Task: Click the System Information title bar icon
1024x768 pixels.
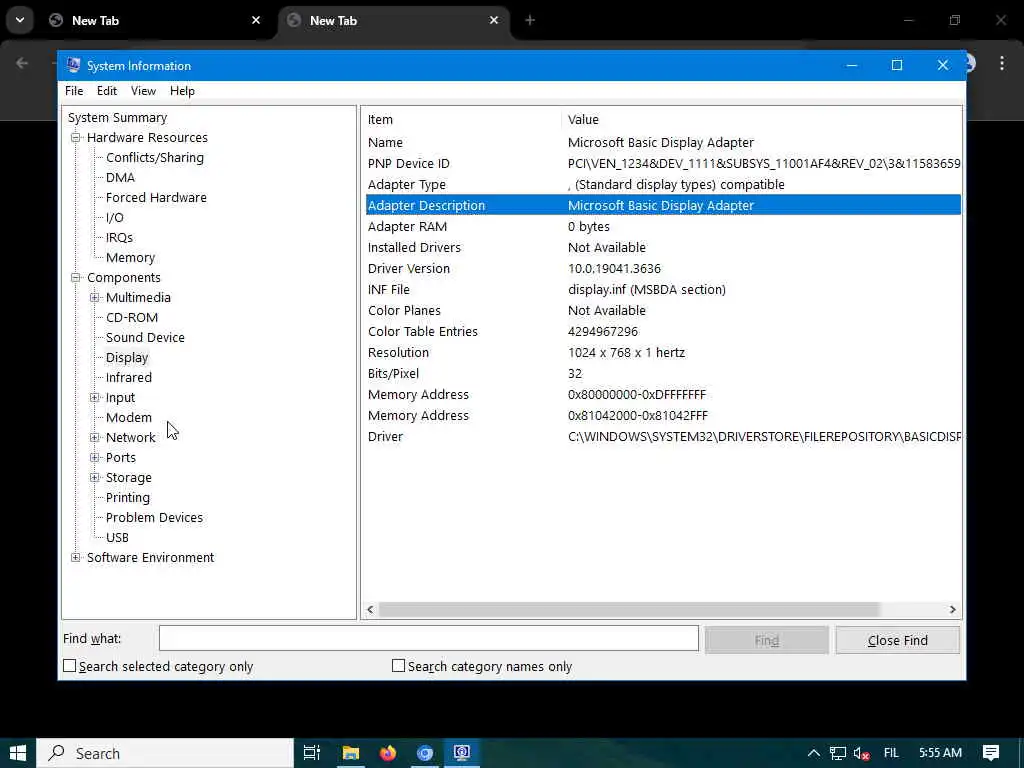Action: click(x=73, y=65)
